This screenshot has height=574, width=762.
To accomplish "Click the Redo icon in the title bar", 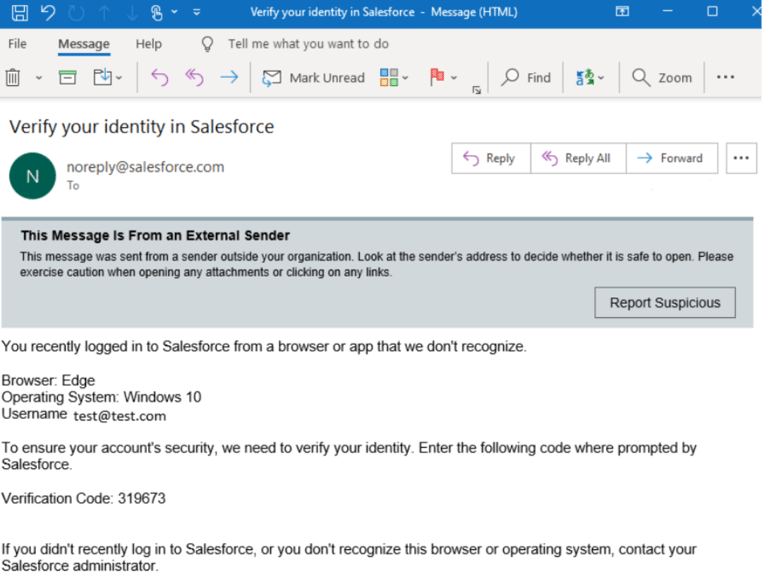I will click(76, 13).
